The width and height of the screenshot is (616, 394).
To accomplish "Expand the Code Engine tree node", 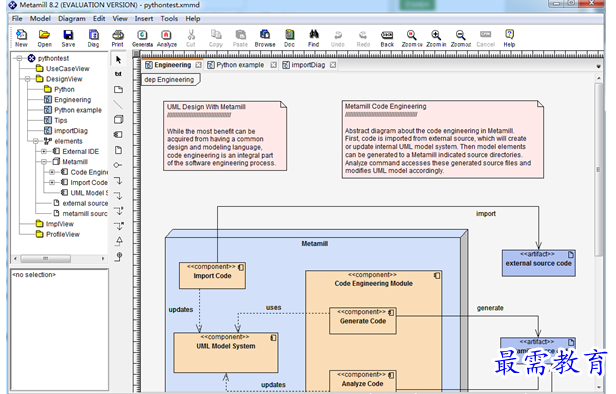I will tap(52, 172).
